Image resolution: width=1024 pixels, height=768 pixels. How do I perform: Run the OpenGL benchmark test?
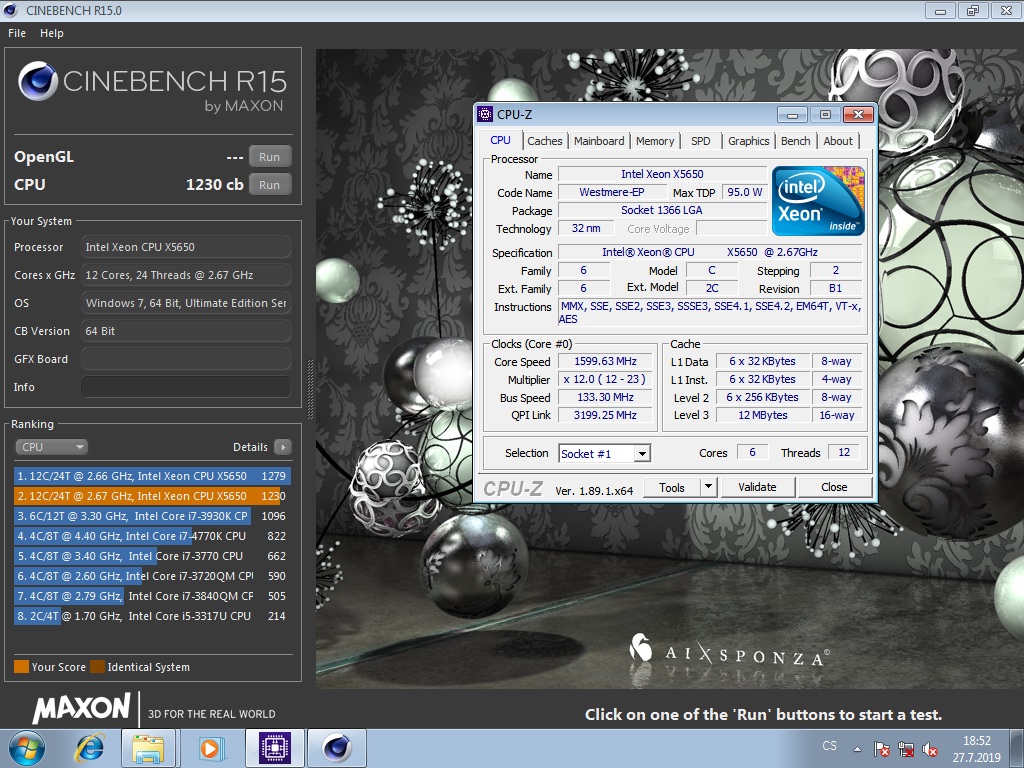(x=269, y=157)
